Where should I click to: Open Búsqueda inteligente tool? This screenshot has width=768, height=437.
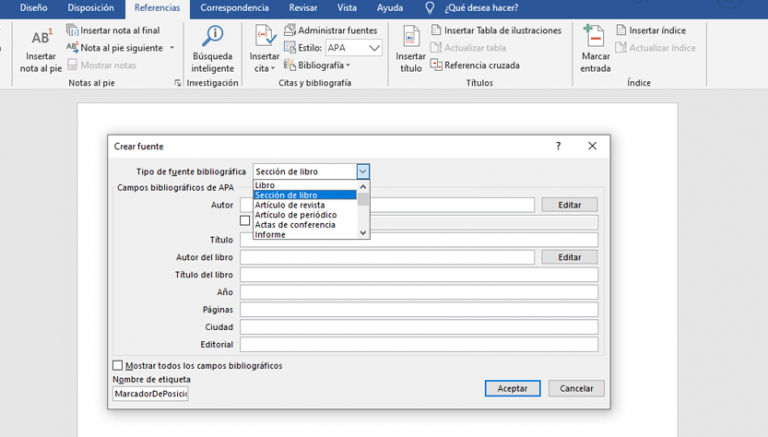tap(213, 40)
